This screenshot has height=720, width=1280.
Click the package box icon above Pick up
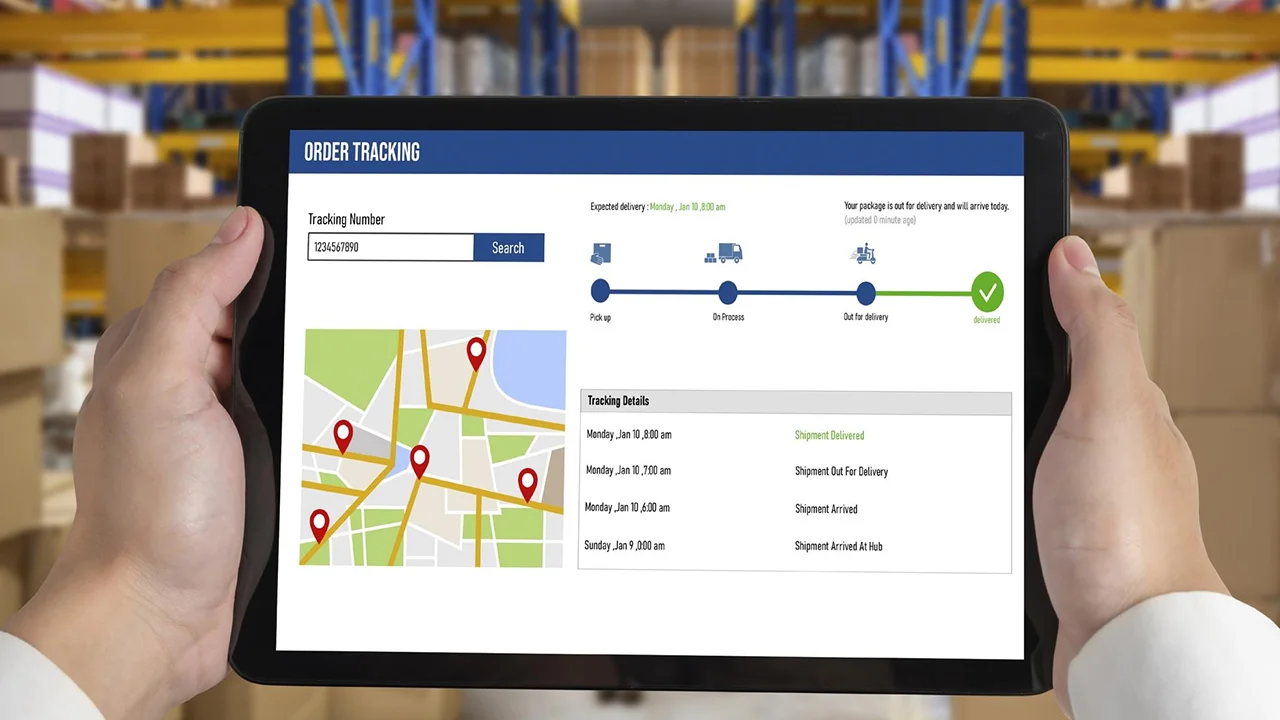point(600,254)
